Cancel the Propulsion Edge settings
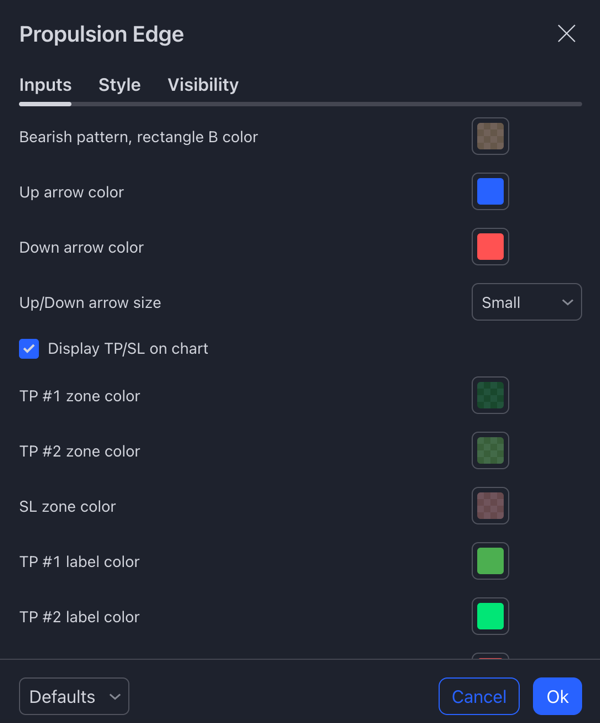 click(x=479, y=696)
